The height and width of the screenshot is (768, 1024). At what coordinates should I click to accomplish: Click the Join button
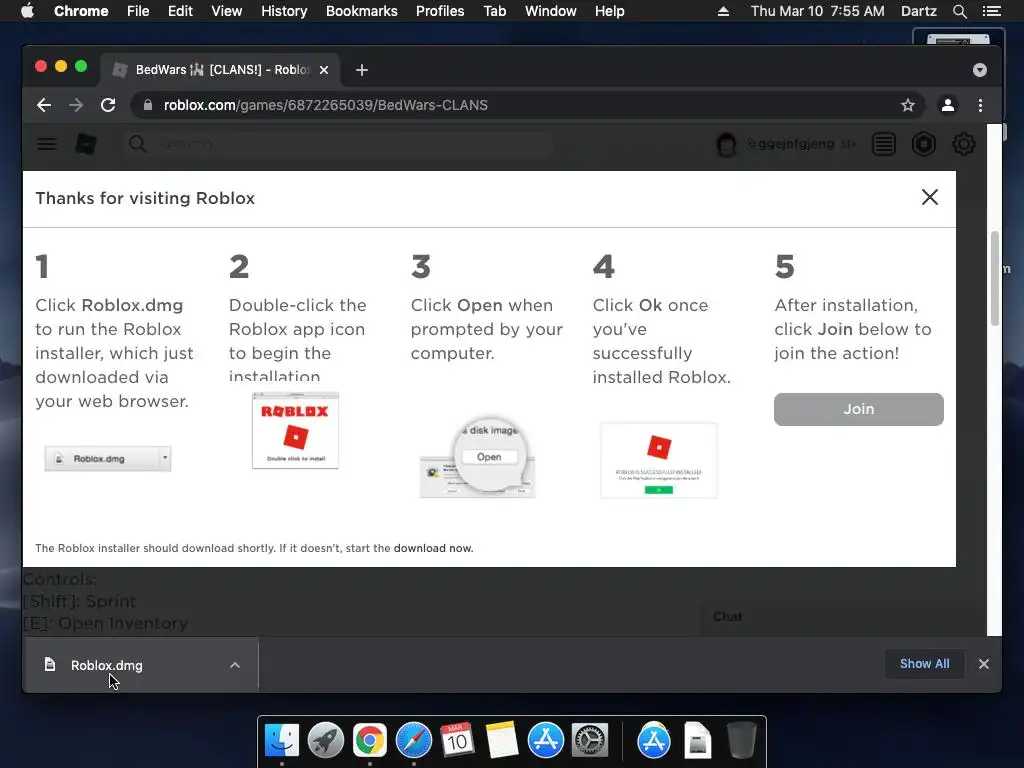859,409
